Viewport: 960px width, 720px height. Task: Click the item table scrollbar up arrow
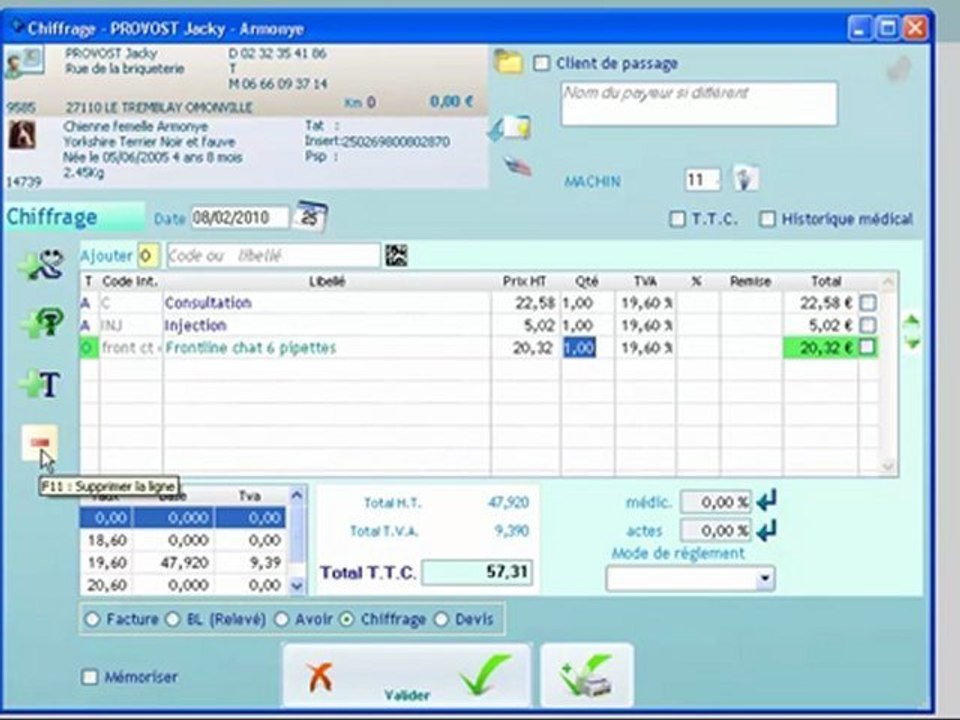(888, 282)
